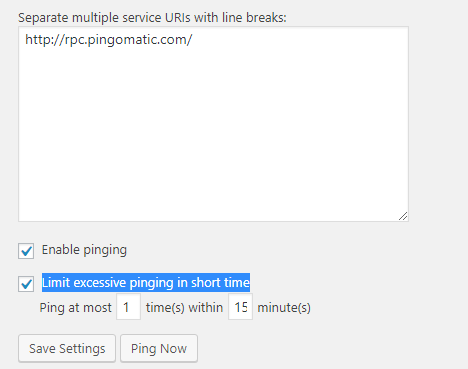The width and height of the screenshot is (468, 369).
Task: Click the blue checkmark beside Limit excessive pinging
Action: tap(26, 284)
